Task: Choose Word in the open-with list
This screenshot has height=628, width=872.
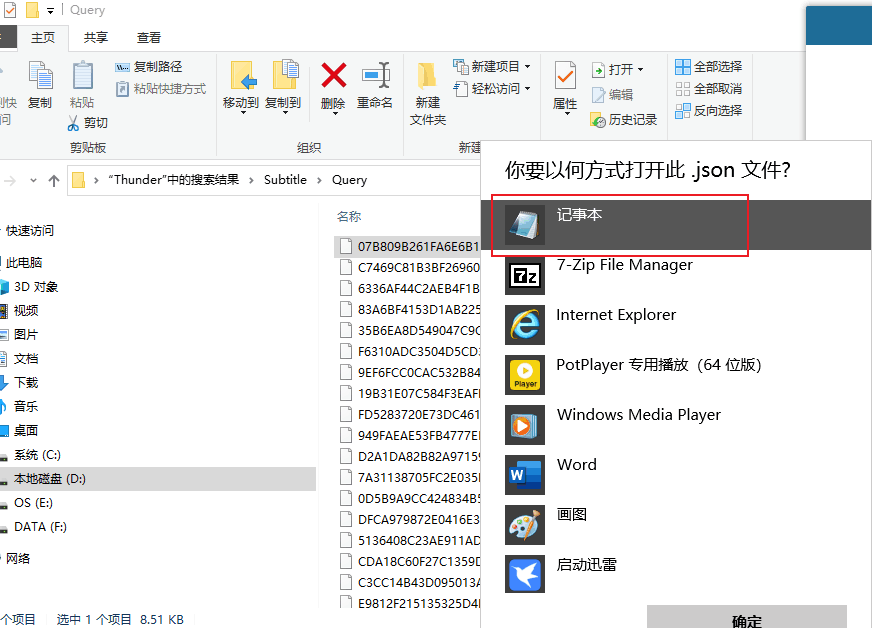Action: click(x=676, y=475)
